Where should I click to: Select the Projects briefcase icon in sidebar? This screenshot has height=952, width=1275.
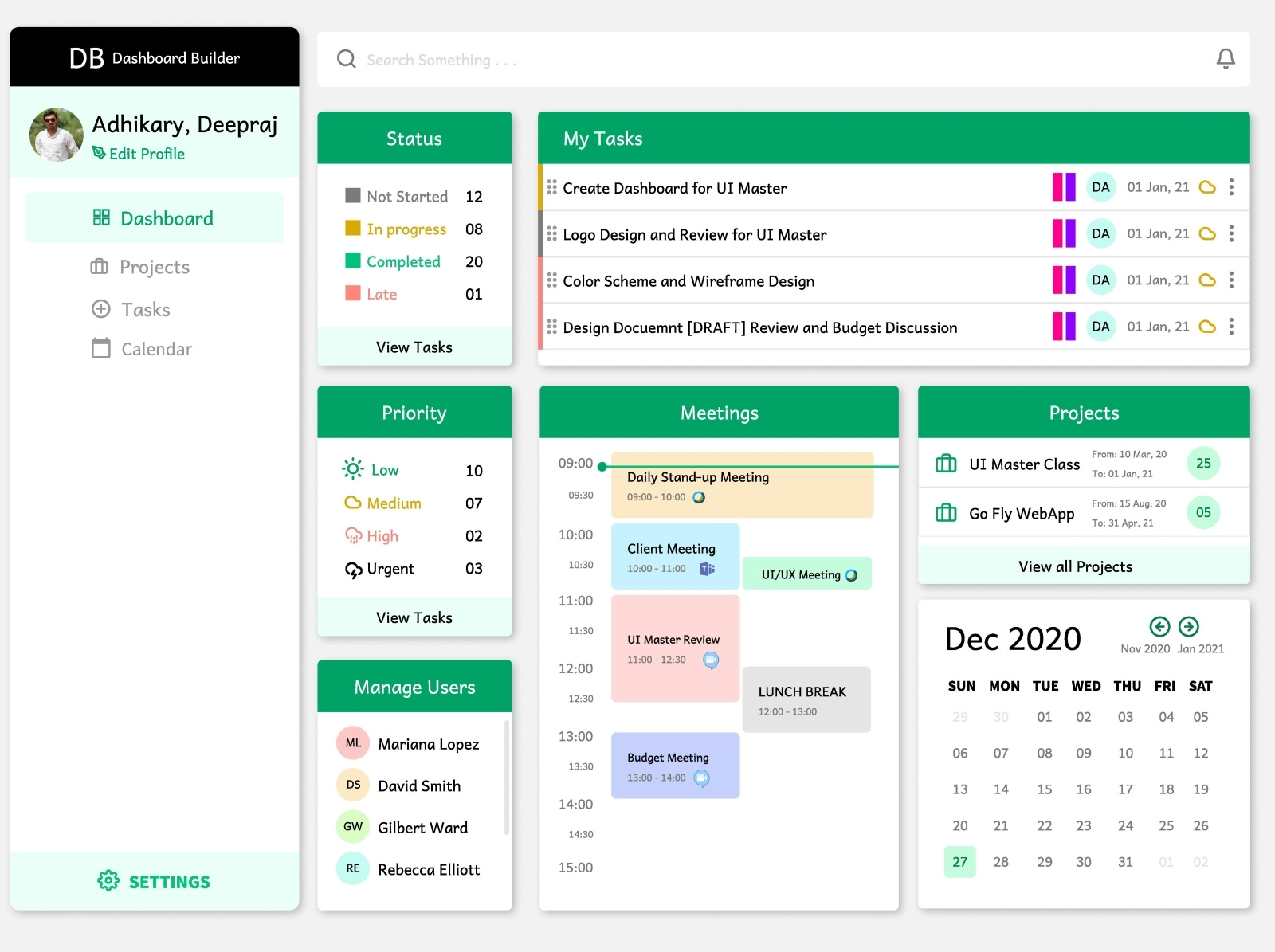point(99,267)
